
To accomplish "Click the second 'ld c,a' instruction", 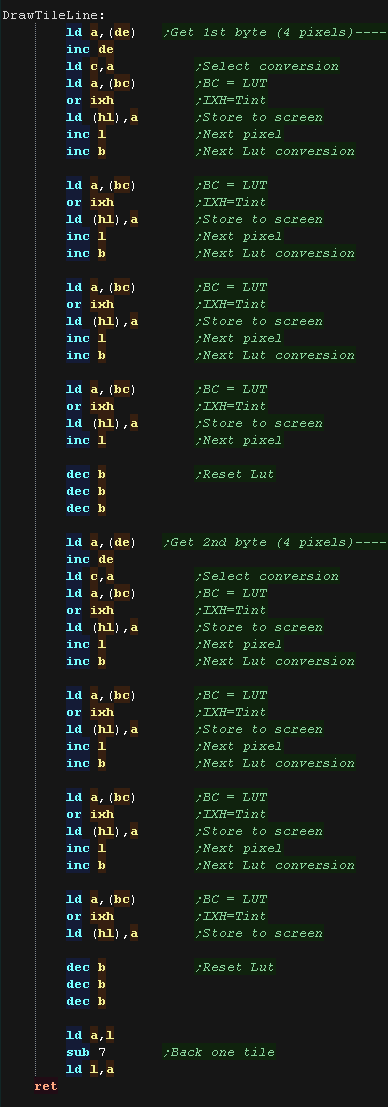I will [x=90, y=576].
